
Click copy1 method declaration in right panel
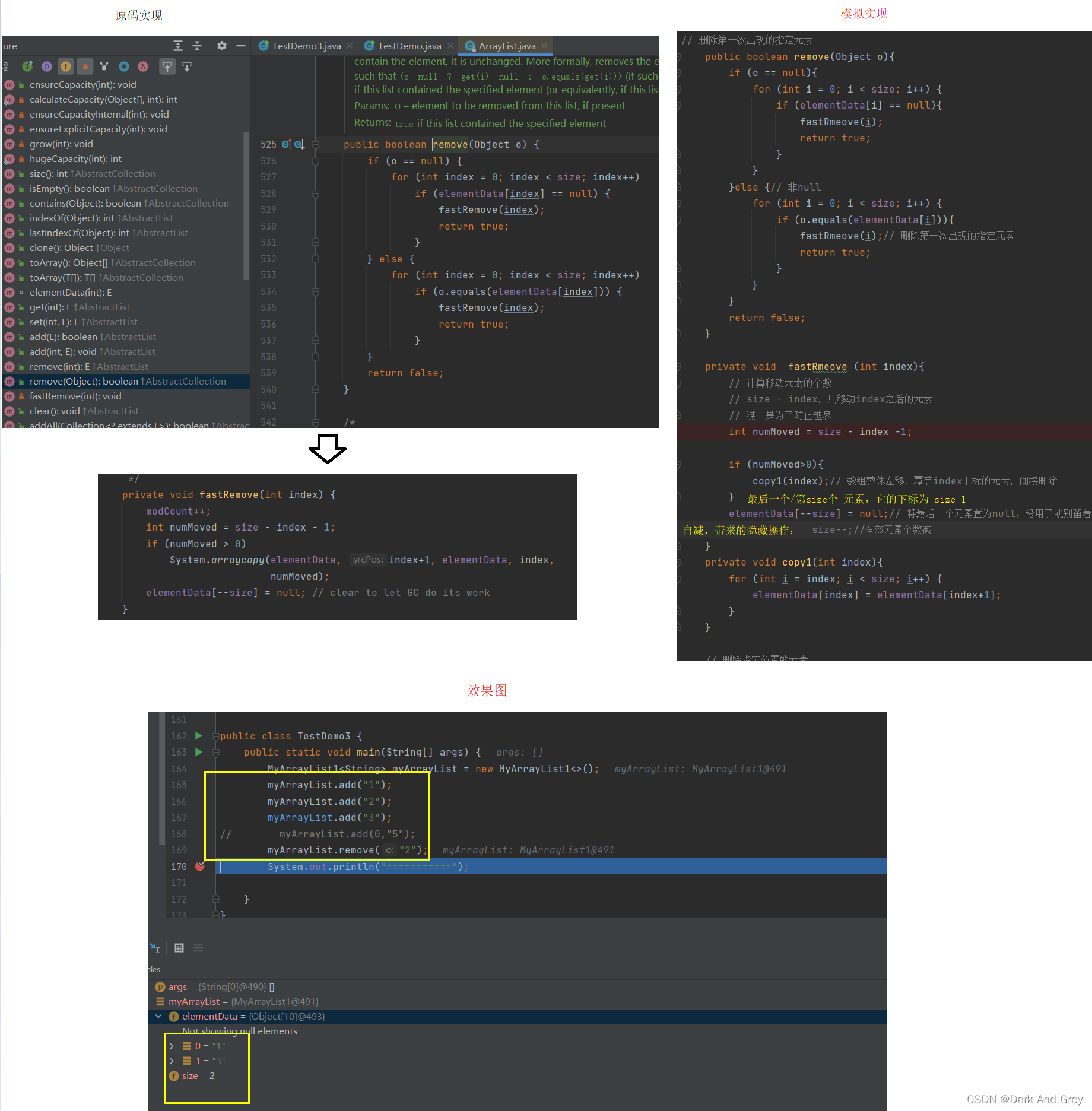(x=796, y=563)
